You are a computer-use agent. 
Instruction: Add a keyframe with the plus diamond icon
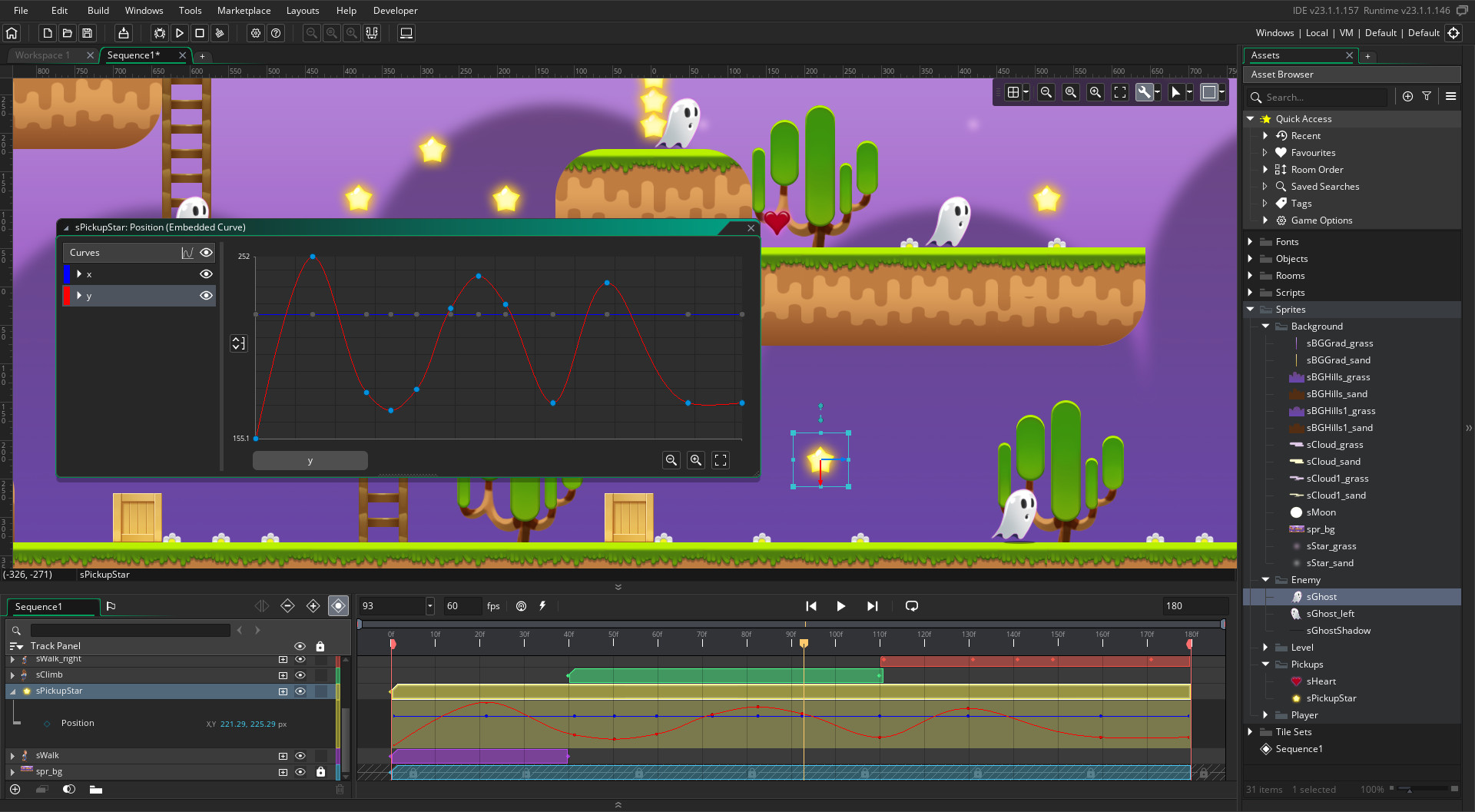coord(313,606)
